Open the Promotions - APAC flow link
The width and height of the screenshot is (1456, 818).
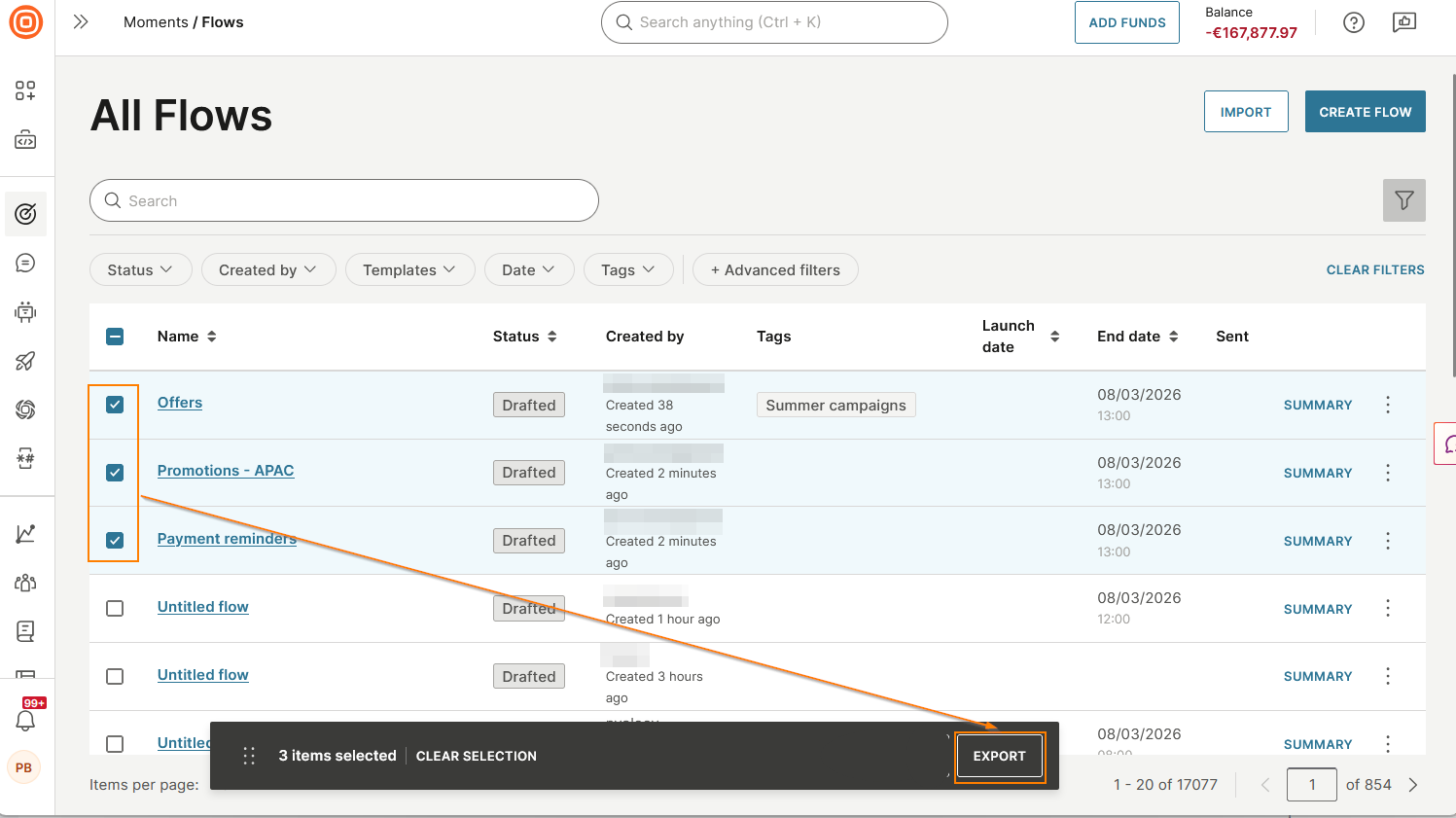pos(225,470)
